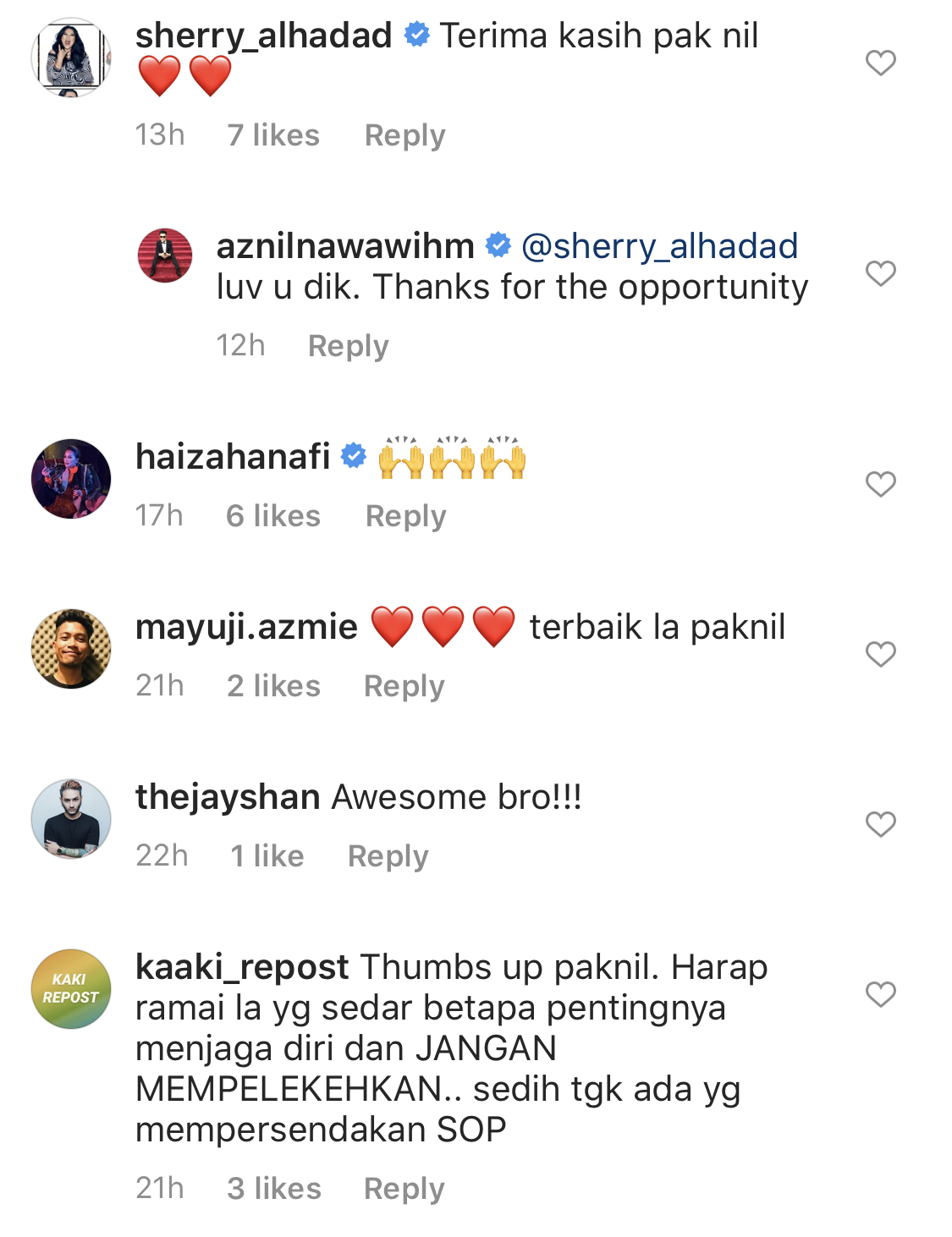
Task: Like sherry_alhadad's comment with heart icon
Action: tap(880, 63)
